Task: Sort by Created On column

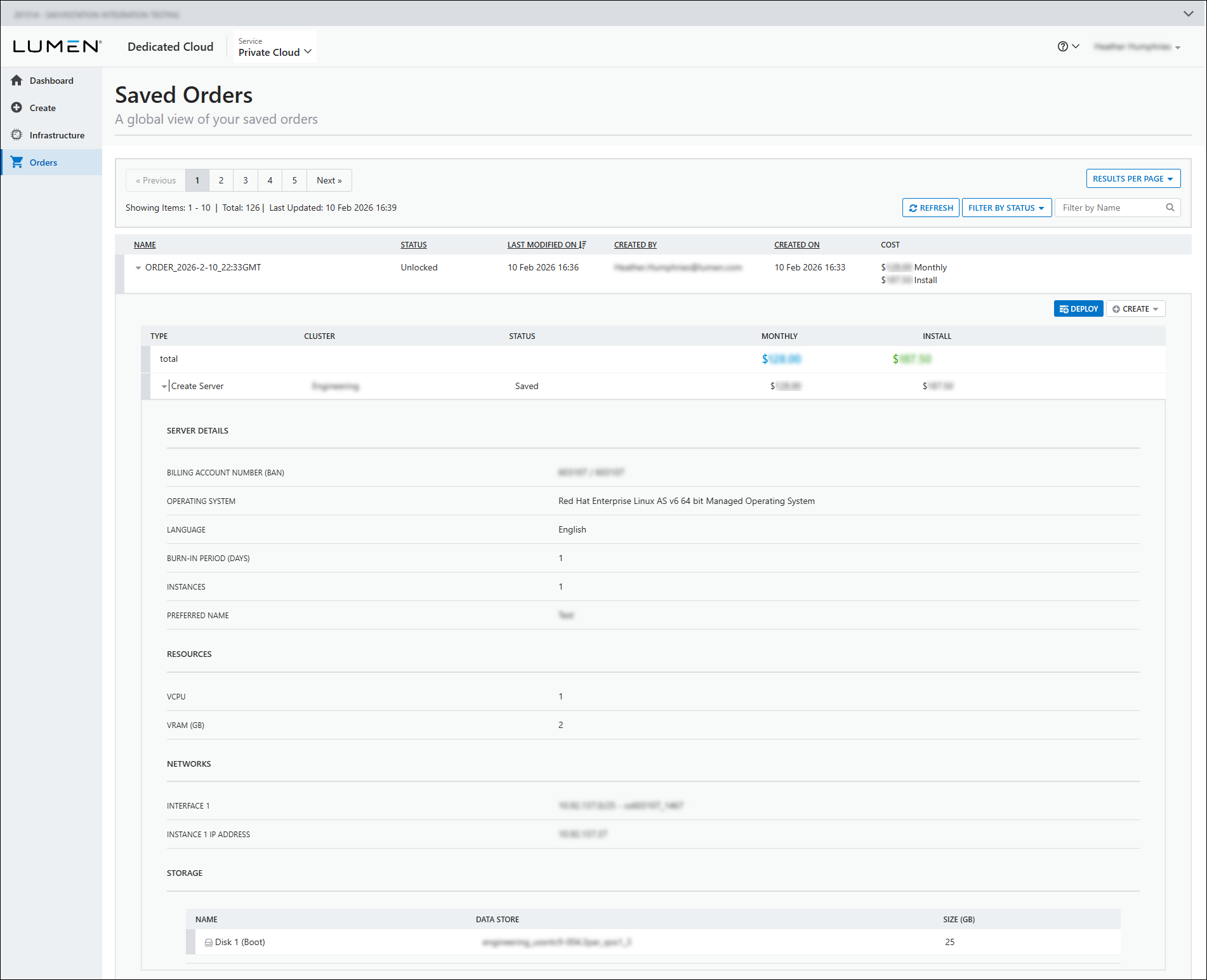Action: tap(797, 245)
